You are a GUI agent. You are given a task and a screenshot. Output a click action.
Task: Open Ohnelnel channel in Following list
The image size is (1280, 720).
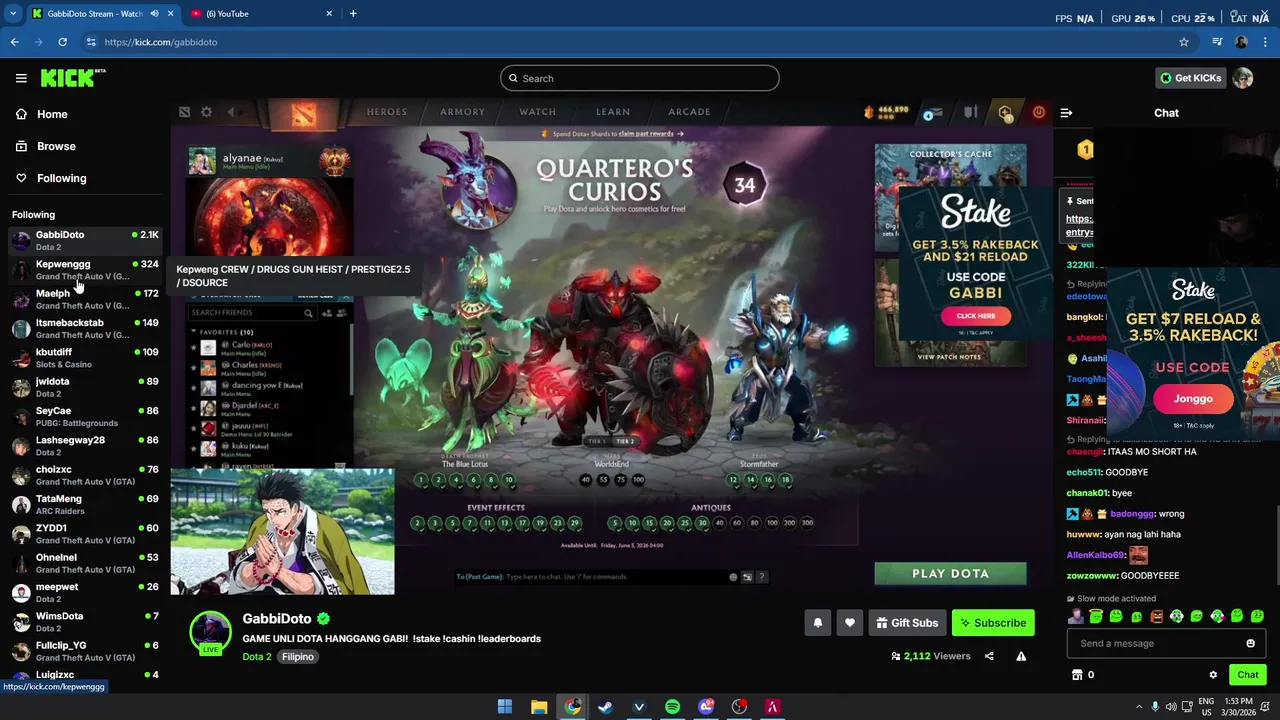click(x=84, y=563)
